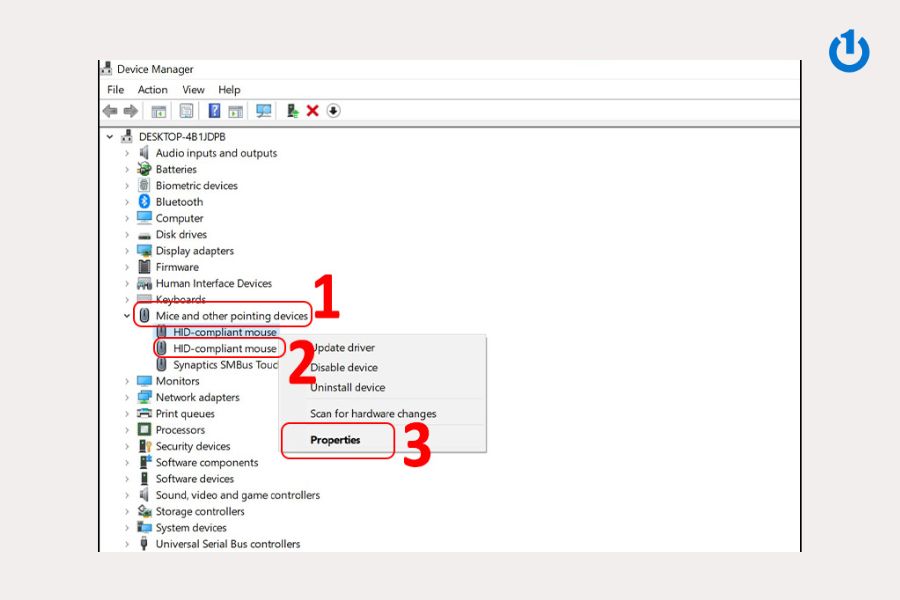Collapse the DESKTOP-4B1JDPB root node

point(110,137)
